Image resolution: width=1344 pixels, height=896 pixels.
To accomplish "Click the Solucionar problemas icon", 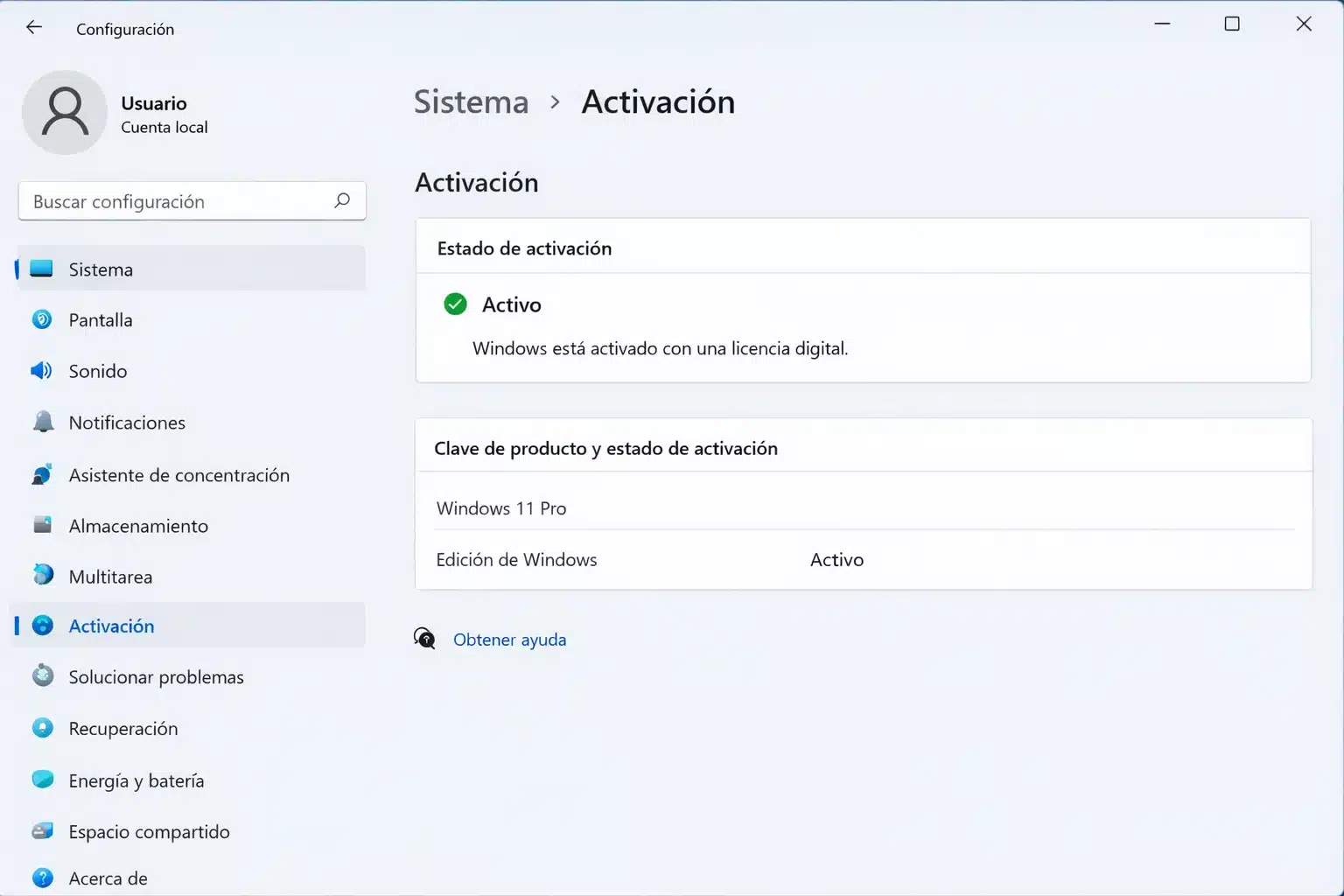I will point(42,675).
